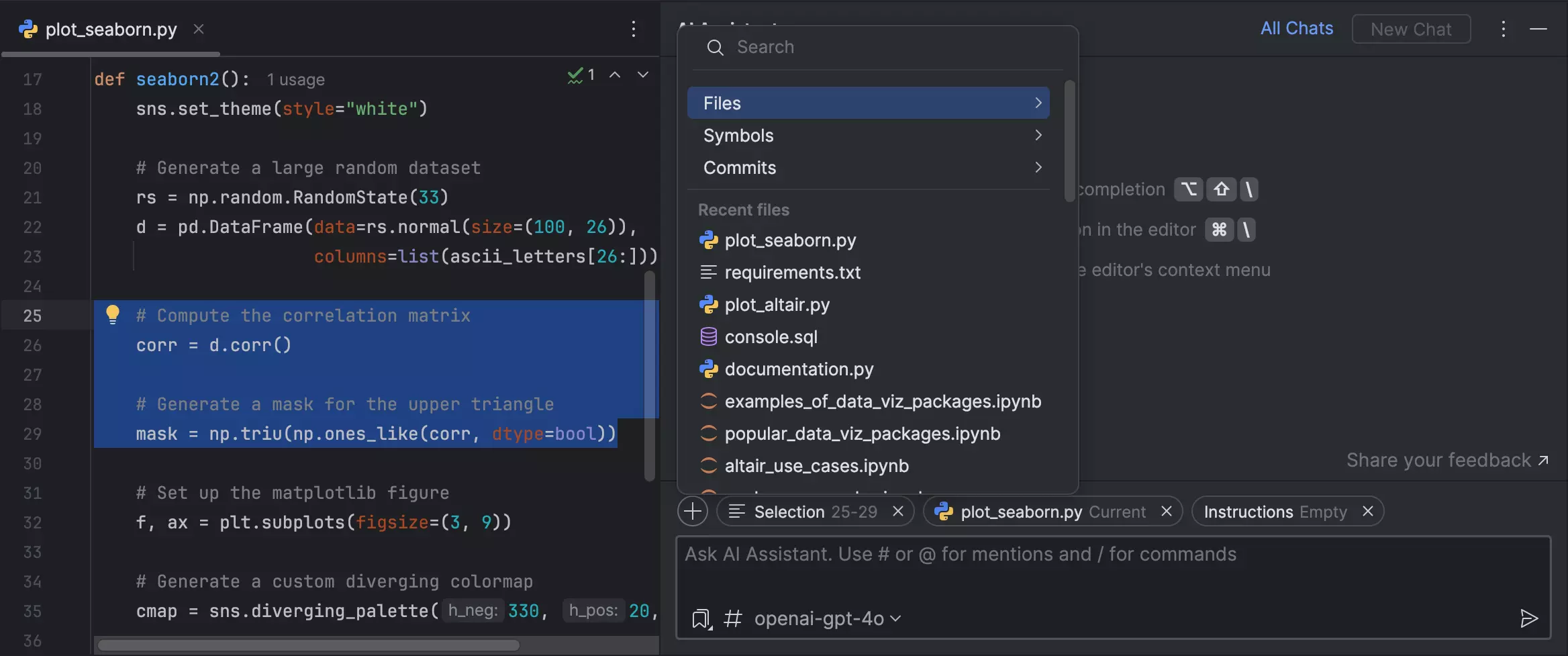Screen dimensions: 1568x656
Task: Expand the Files submenu
Action: click(868, 103)
